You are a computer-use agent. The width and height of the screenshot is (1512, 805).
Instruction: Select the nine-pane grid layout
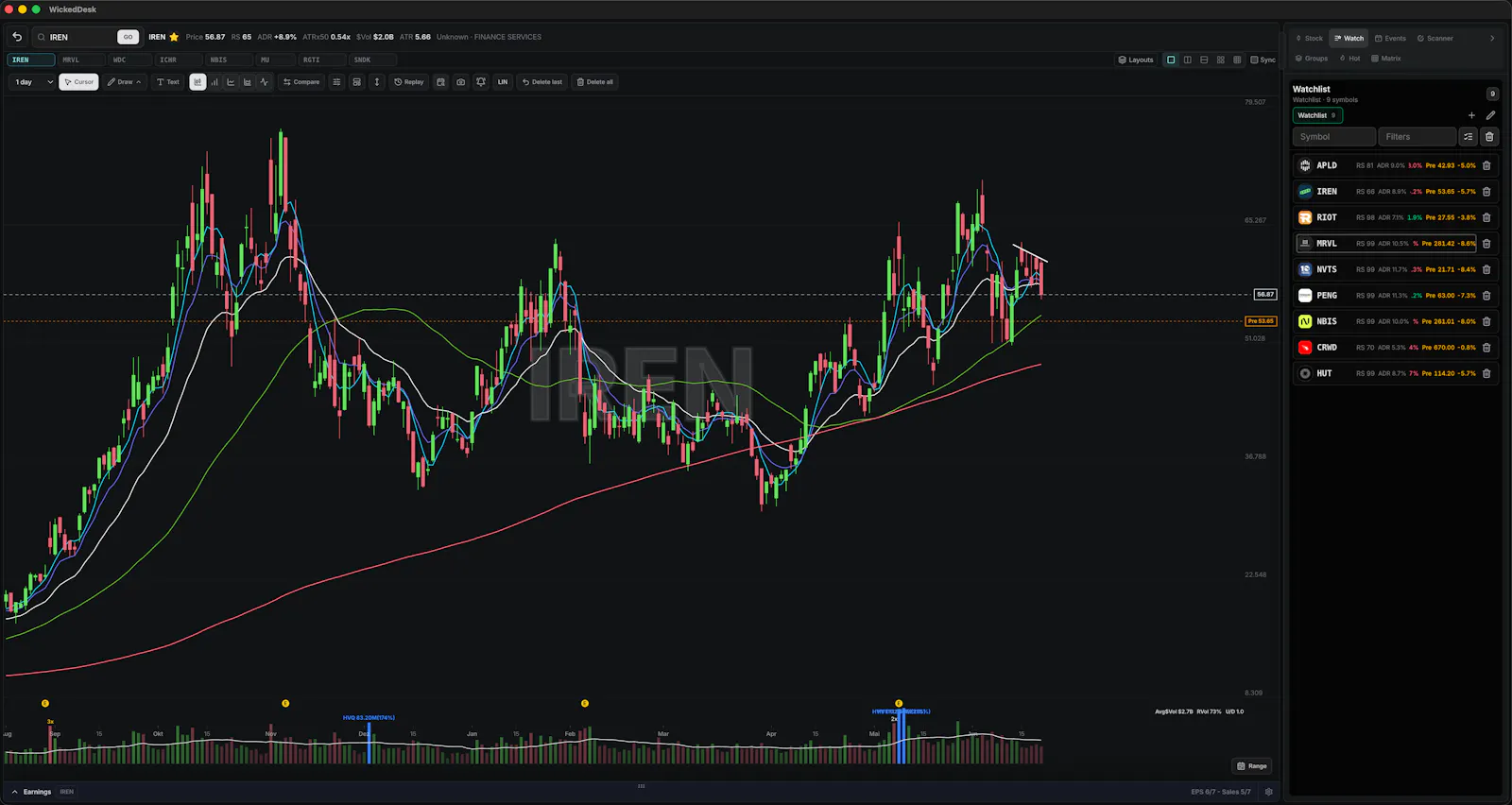pyautogui.click(x=1237, y=60)
